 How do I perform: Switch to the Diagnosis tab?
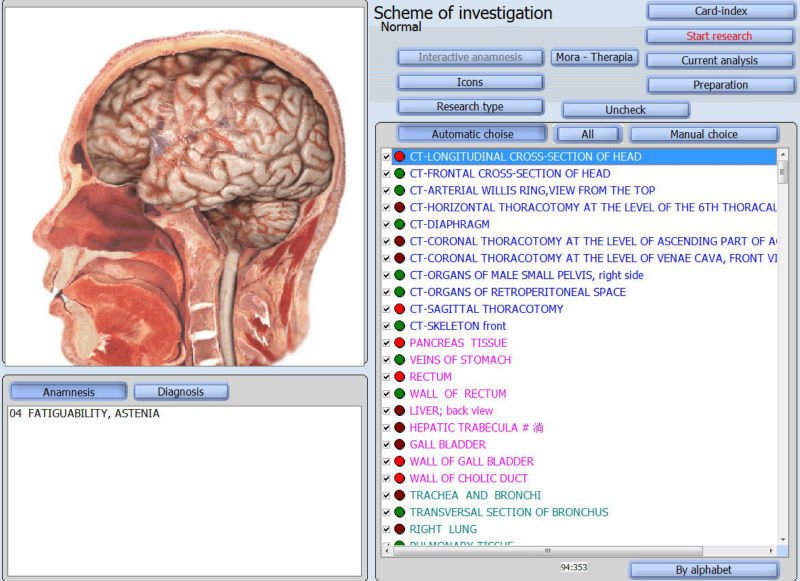(x=181, y=392)
